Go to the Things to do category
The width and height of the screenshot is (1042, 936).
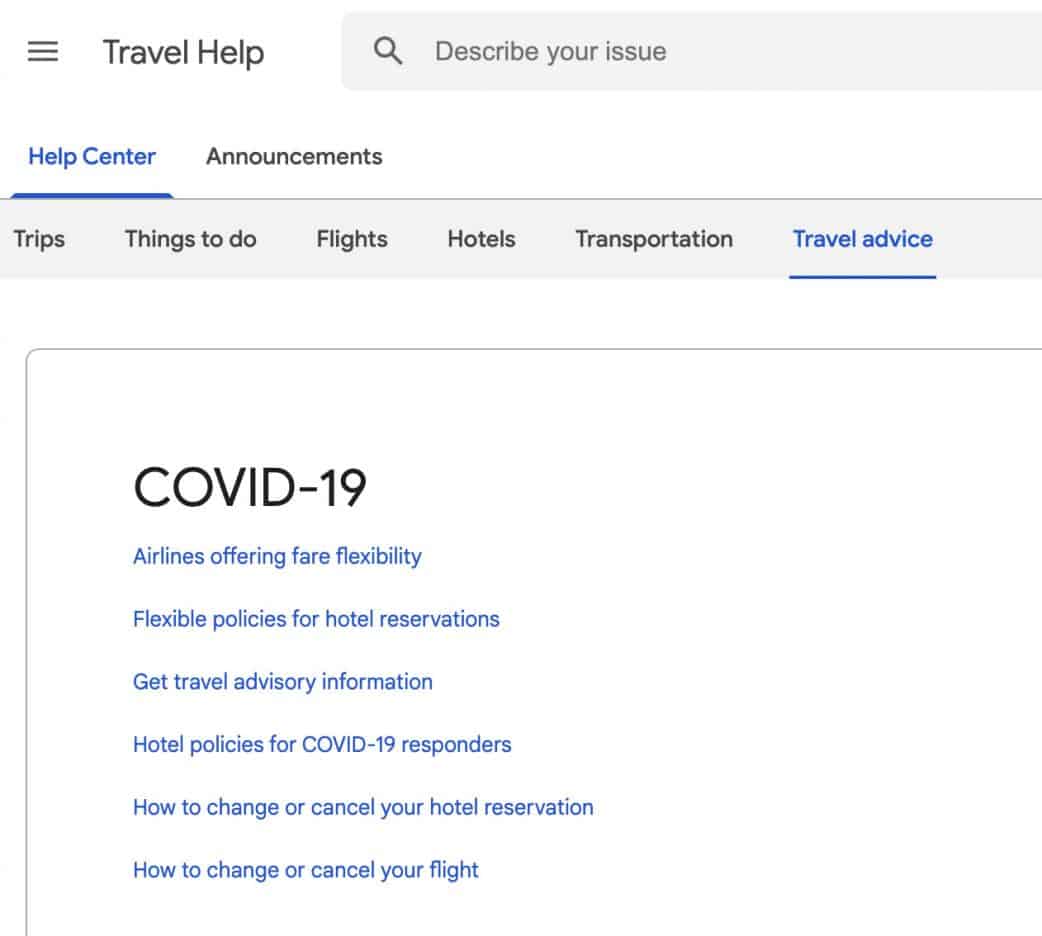click(x=190, y=239)
